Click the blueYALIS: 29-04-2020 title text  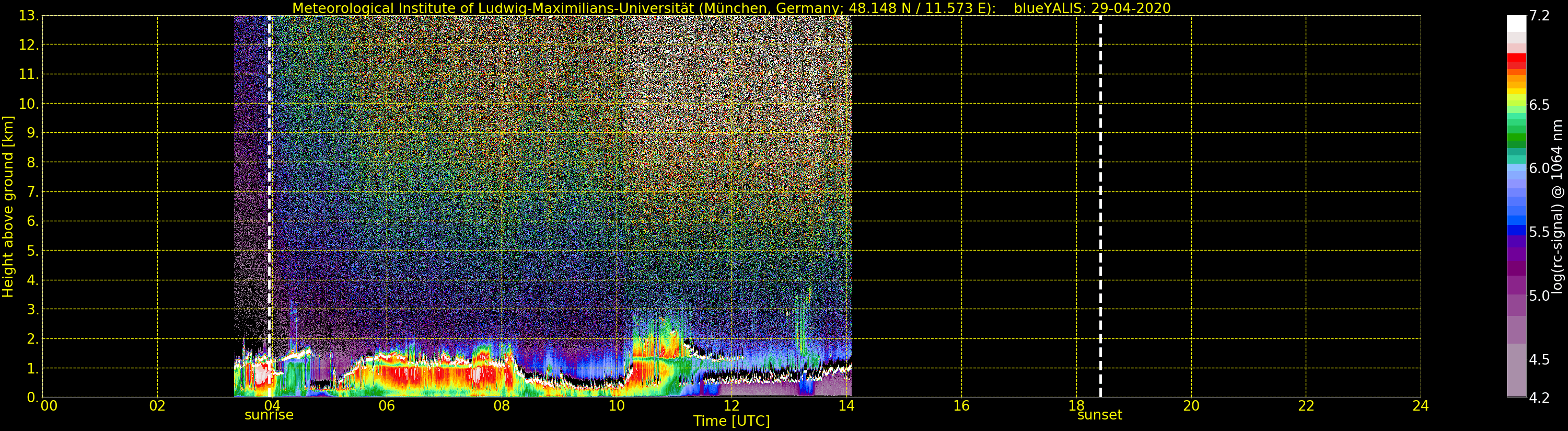click(x=1092, y=8)
